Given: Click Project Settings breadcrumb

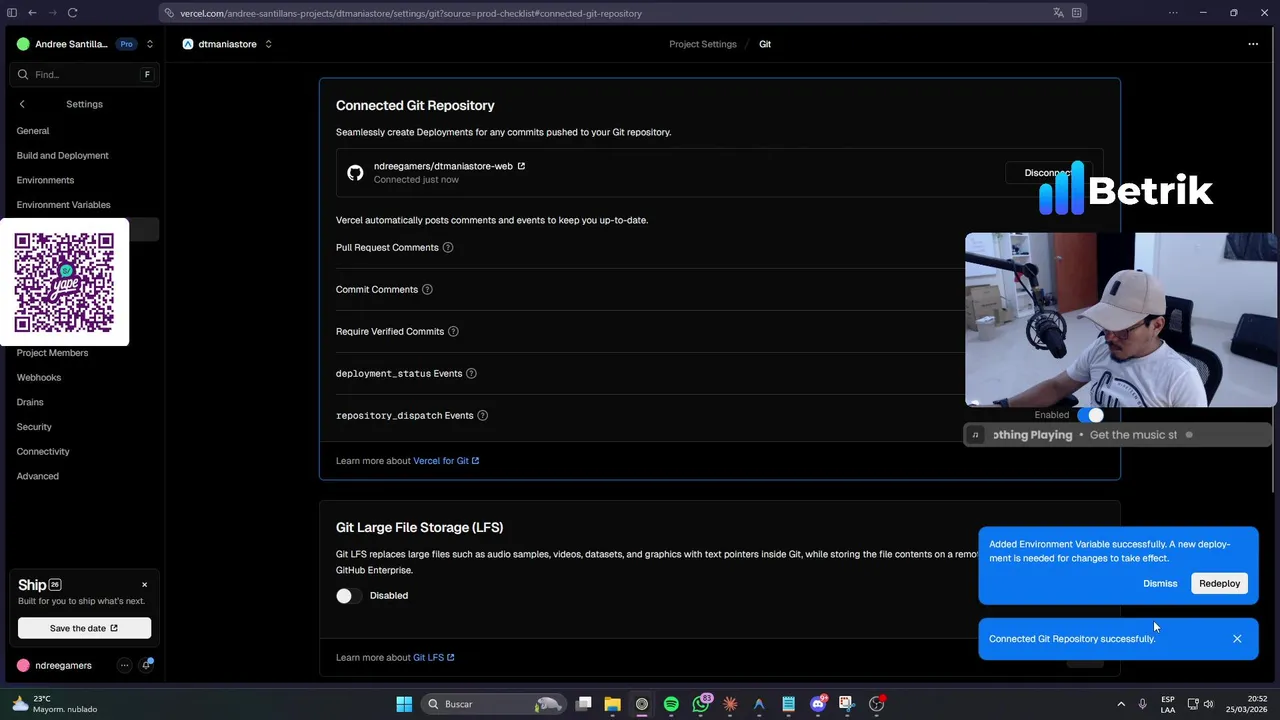Looking at the screenshot, I should [703, 44].
